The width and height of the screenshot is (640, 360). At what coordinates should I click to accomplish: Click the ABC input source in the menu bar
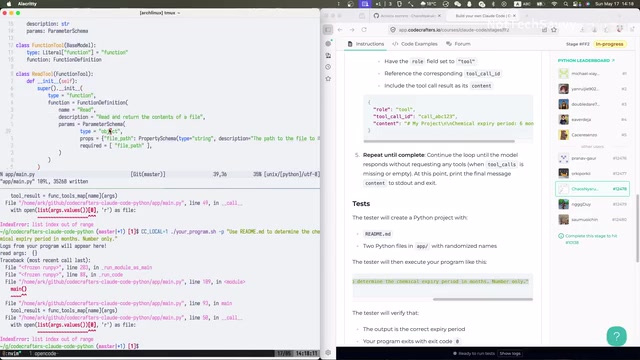tap(522, 4)
